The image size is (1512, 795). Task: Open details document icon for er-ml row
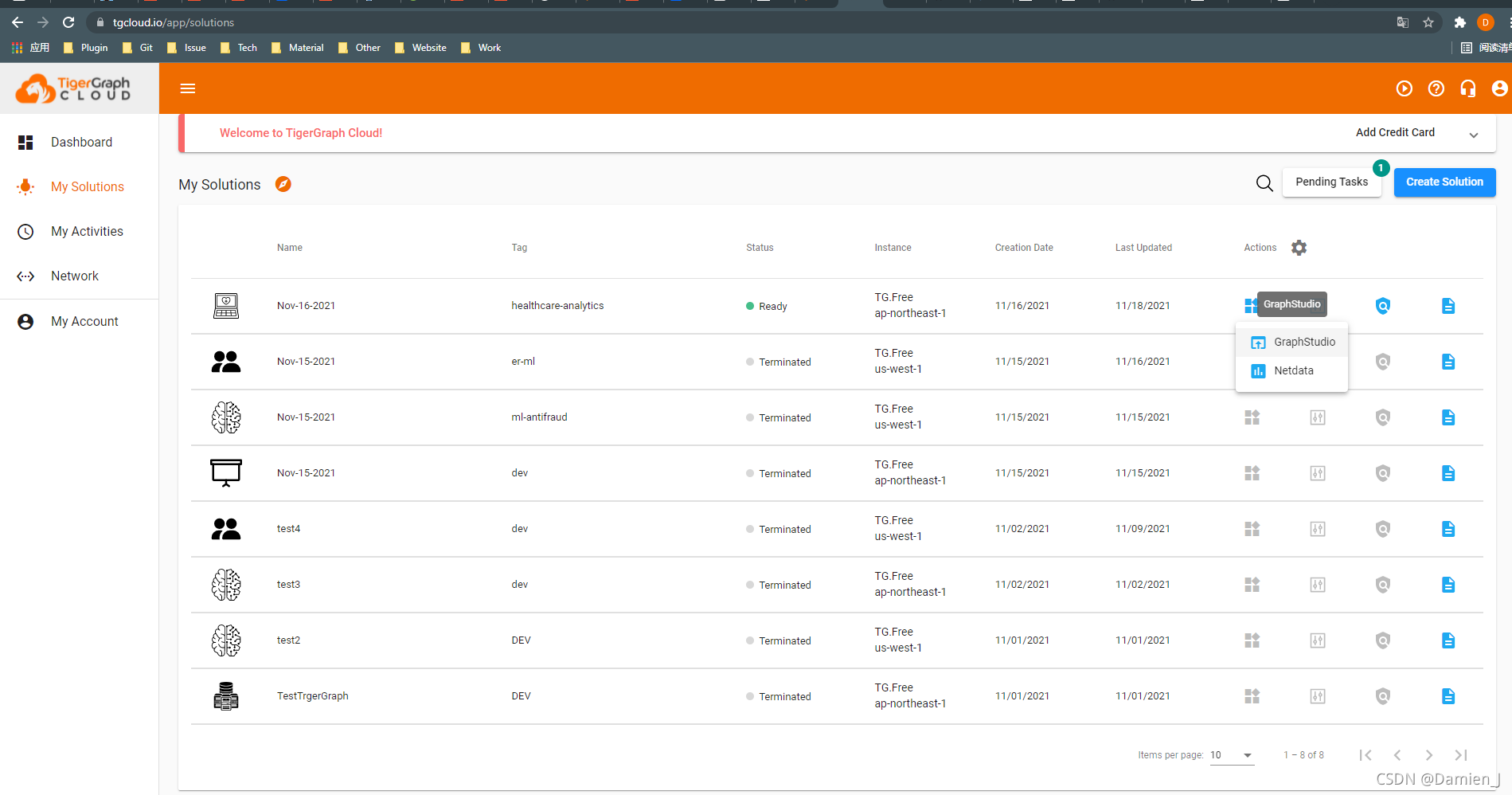click(x=1448, y=362)
